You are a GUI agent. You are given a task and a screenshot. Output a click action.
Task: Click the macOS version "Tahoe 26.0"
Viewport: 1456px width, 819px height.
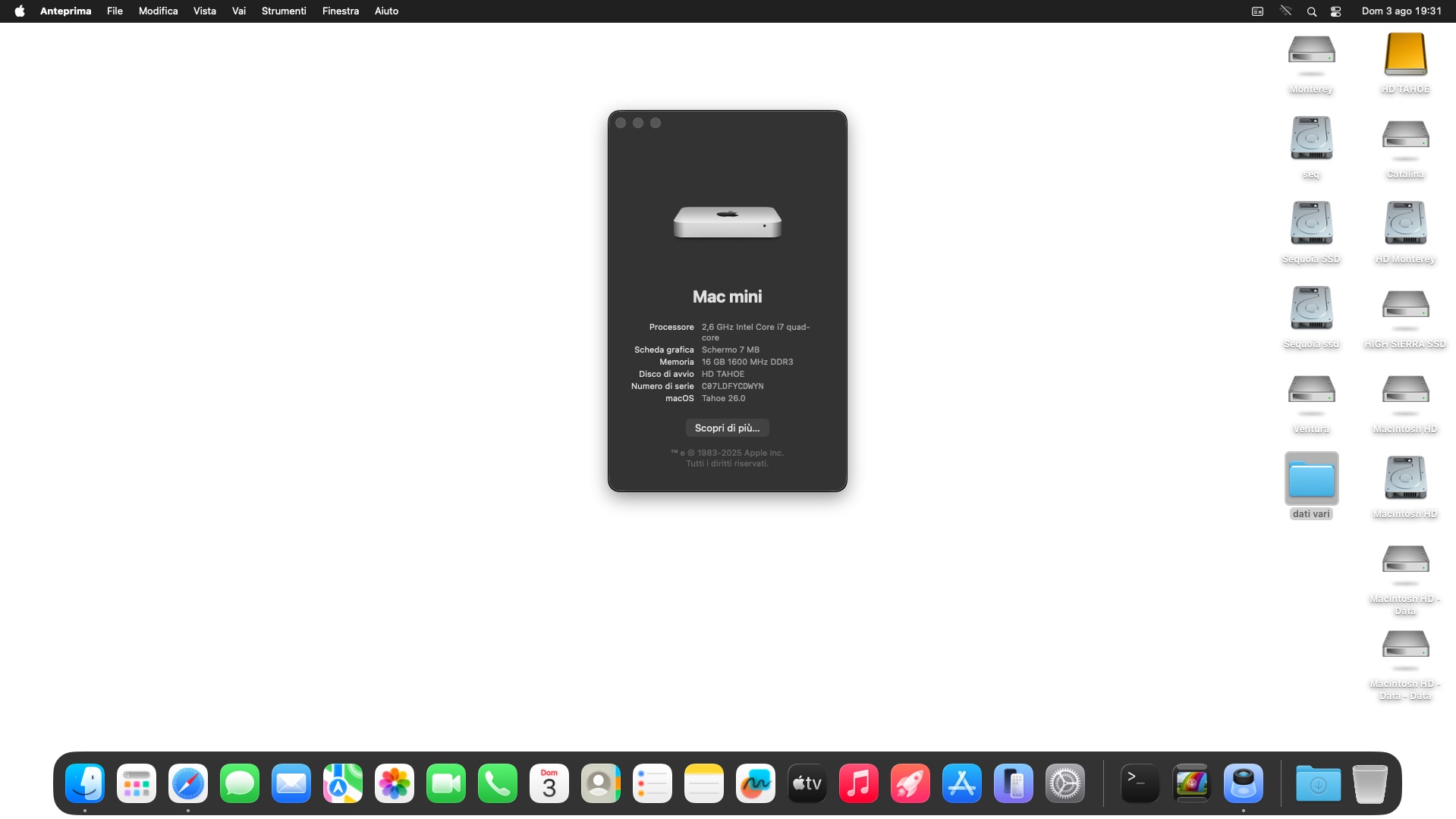click(x=724, y=399)
